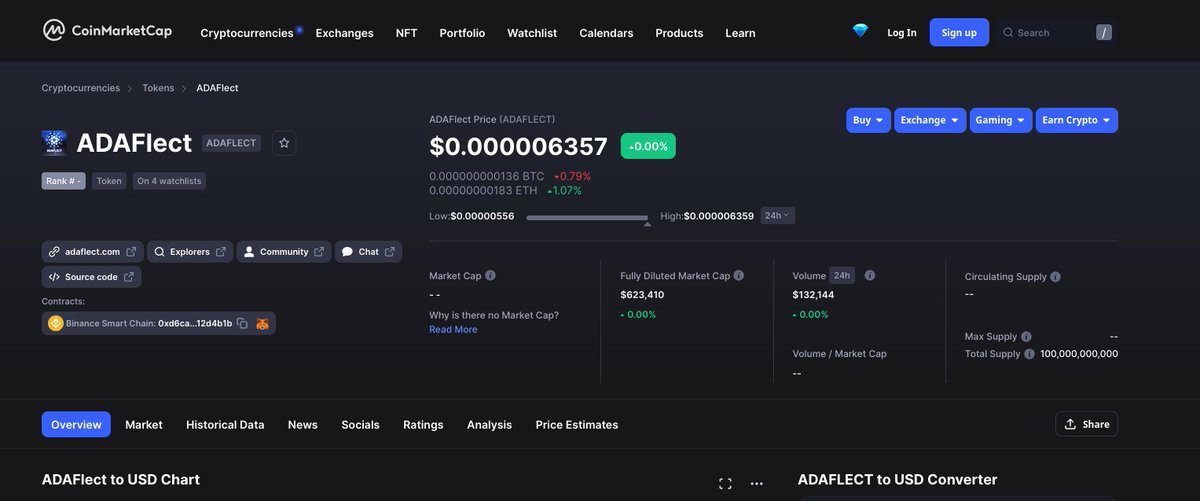Open the Learn menu
This screenshot has height=501, width=1200.
click(x=740, y=33)
